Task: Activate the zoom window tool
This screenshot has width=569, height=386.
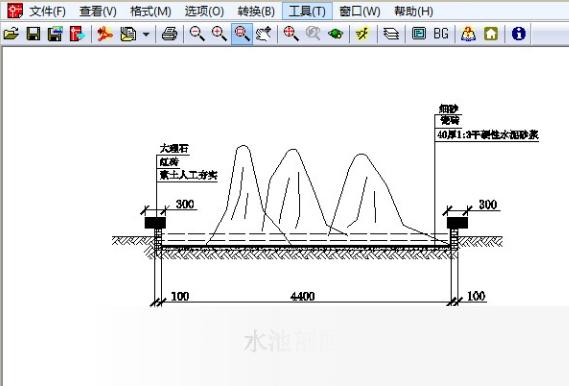Action: (x=242, y=34)
